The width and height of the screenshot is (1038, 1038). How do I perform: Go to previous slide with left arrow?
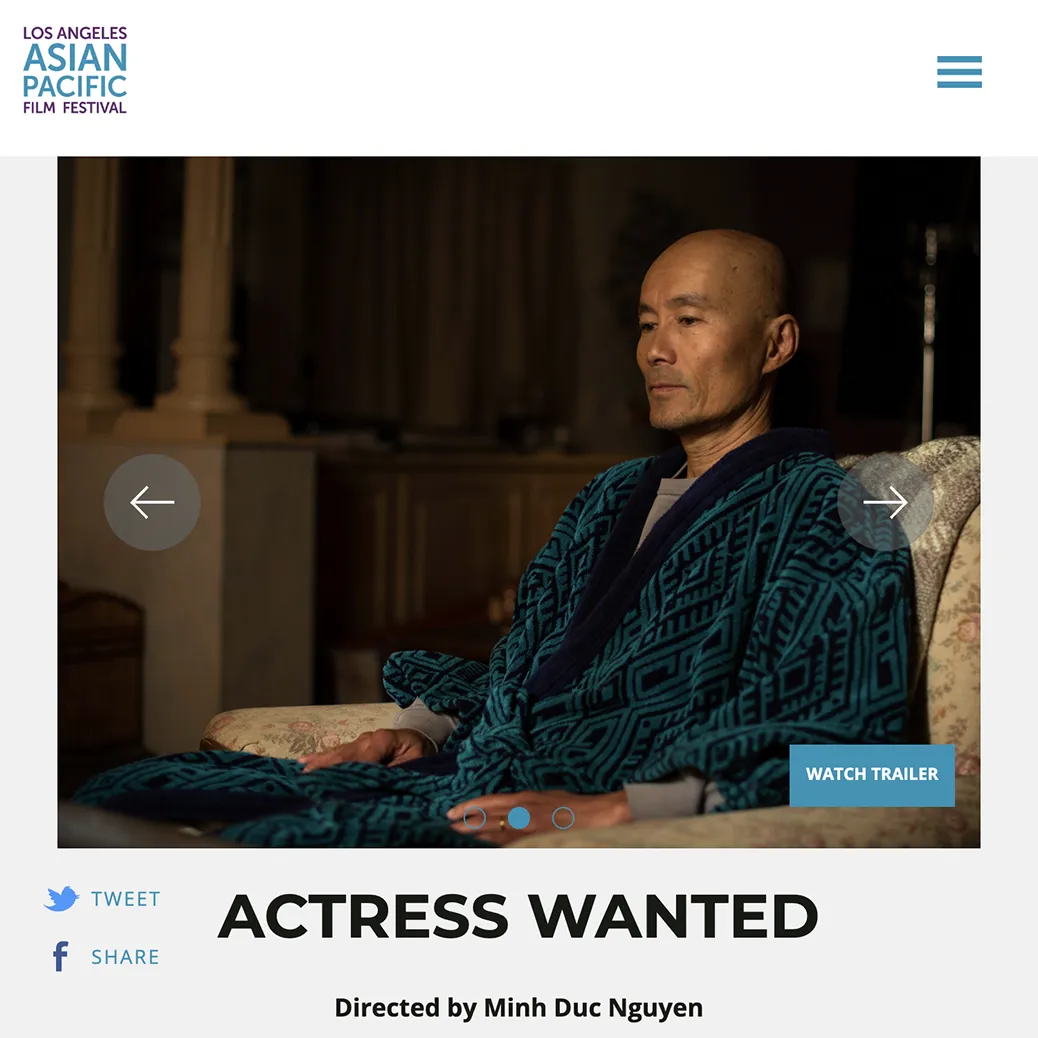pyautogui.click(x=152, y=502)
